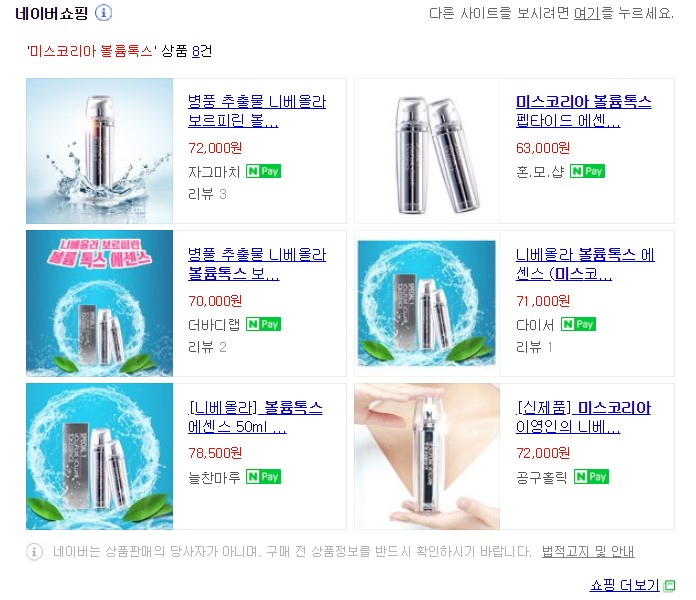Open the [신제품] 미스코리아 이영인의 product title
The width and height of the screenshot is (696, 600).
pyautogui.click(x=583, y=417)
